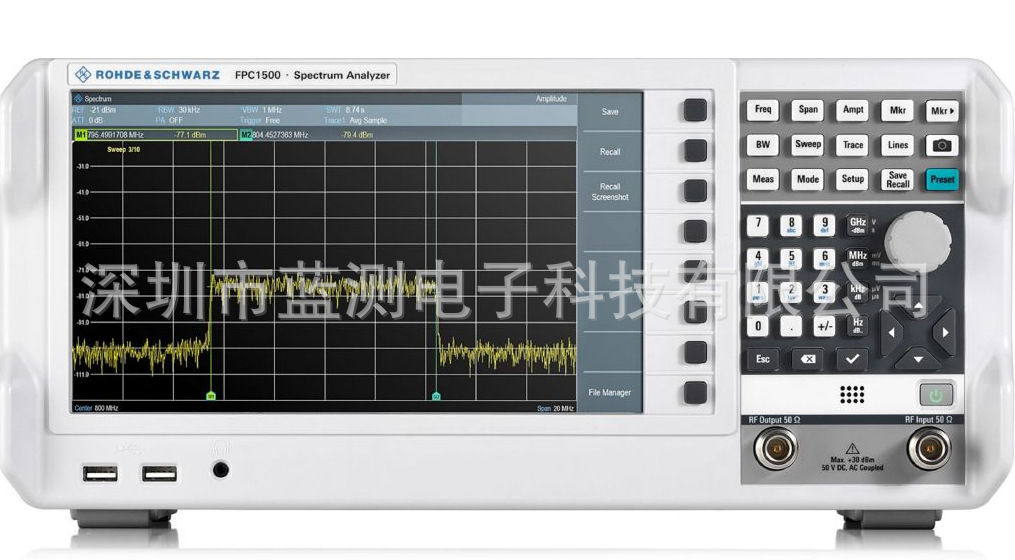Select the Hz unit key

point(858,325)
